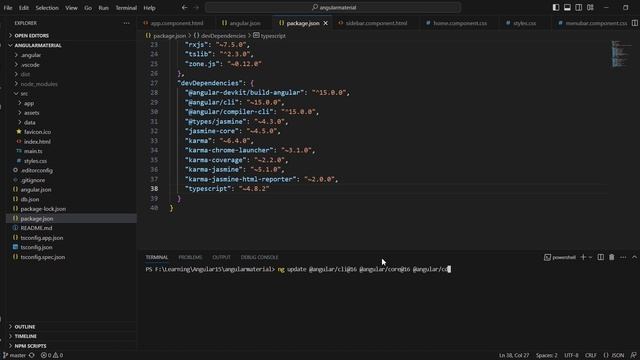
Task: Go back with navigation arrow
Action: (184, 7)
